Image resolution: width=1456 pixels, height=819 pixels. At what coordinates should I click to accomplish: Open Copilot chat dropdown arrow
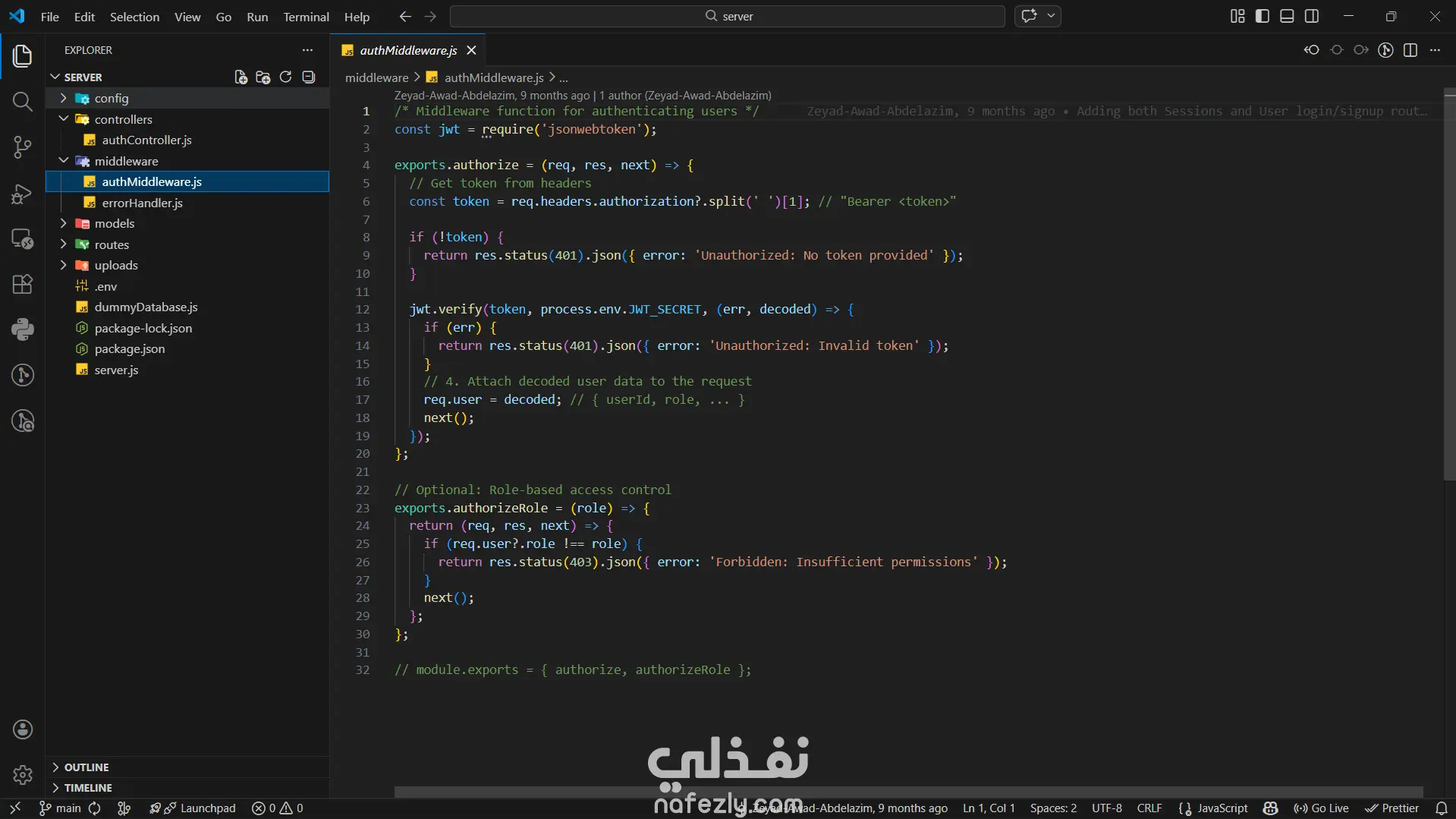point(1051,16)
